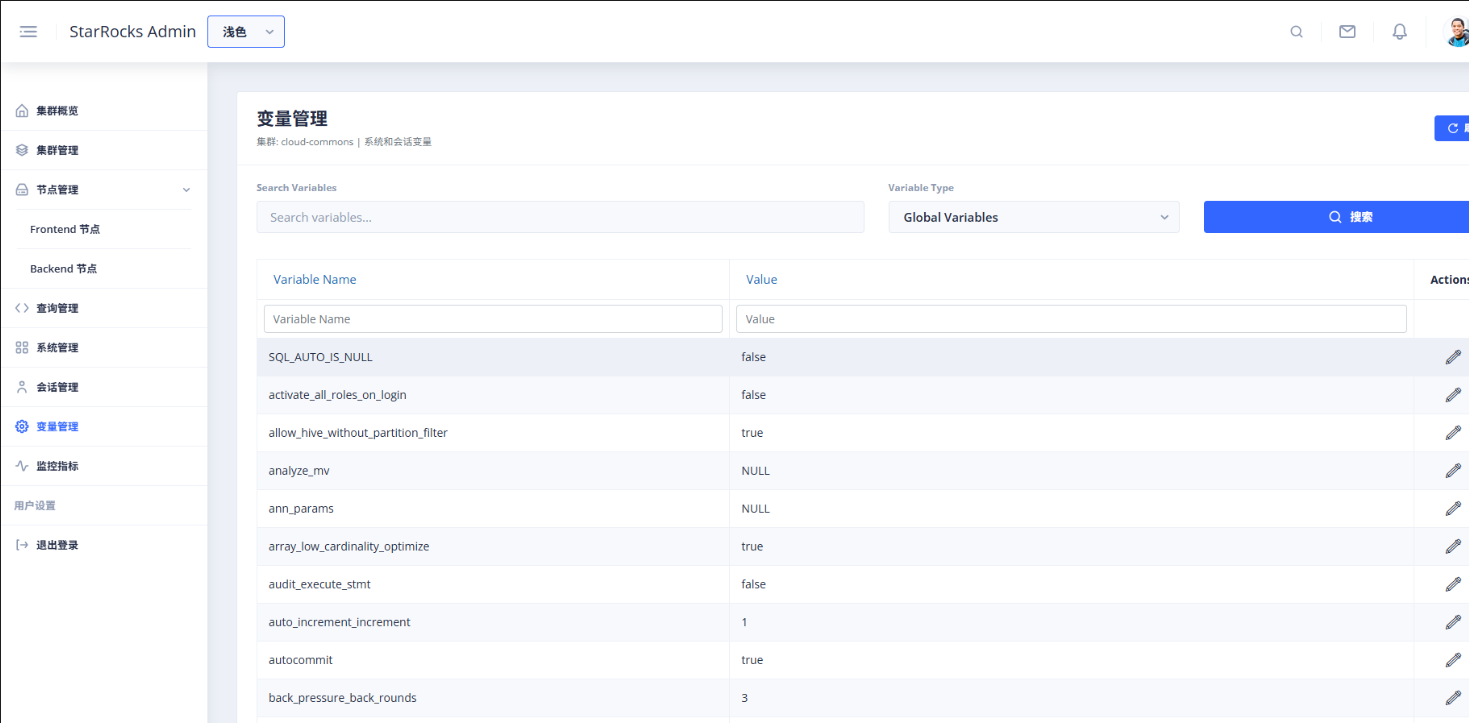Select Frontend 节点 submenu item
This screenshot has width=1469, height=723.
pos(65,229)
